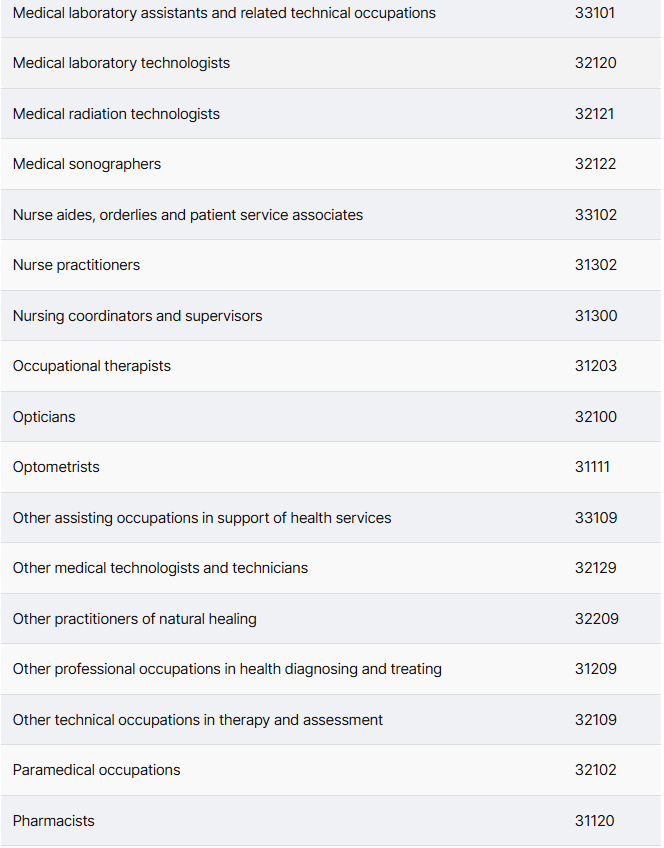Select NOC code 32122
This screenshot has height=848, width=664.
tap(595, 164)
